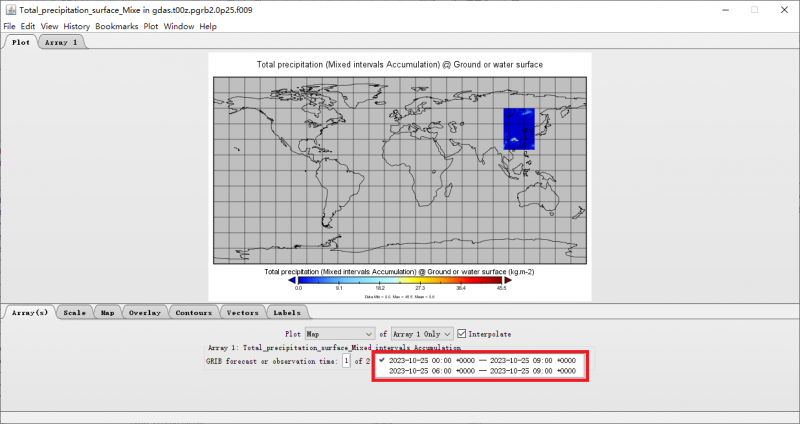The width and height of the screenshot is (800, 424).
Task: Open the Plot menu in menu bar
Action: pos(151,26)
